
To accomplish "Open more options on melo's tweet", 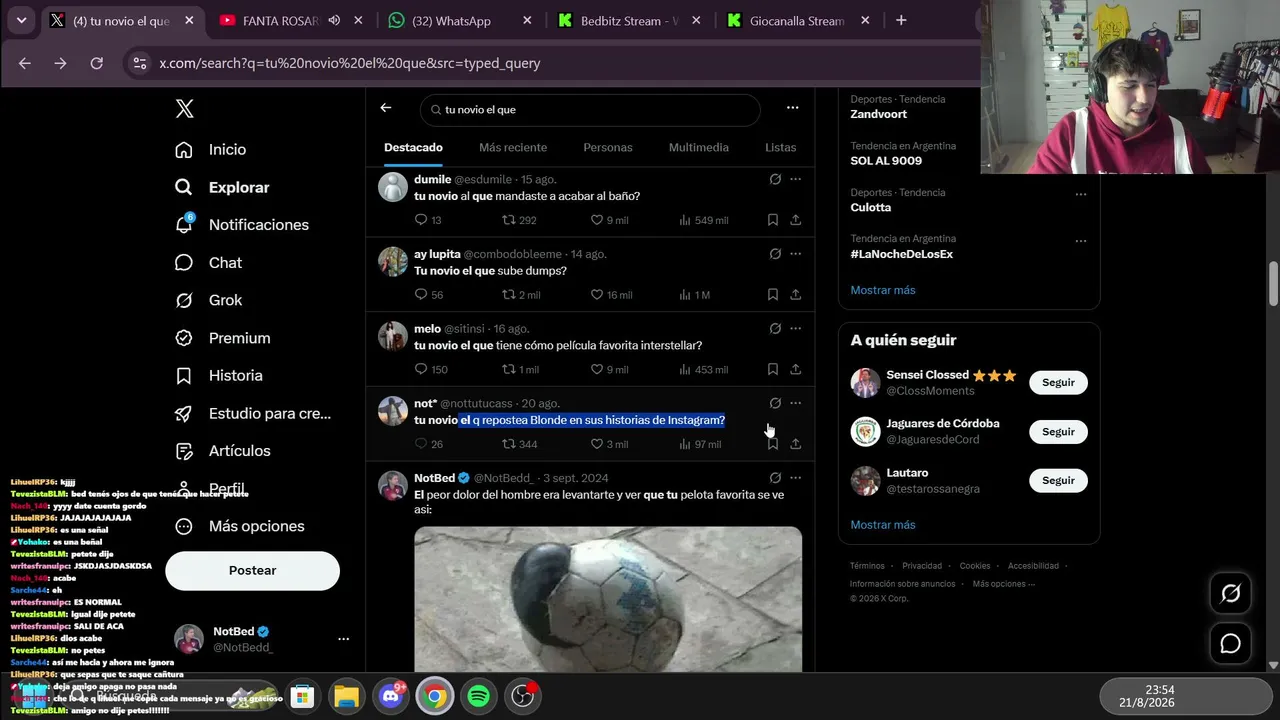I will pyautogui.click(x=796, y=328).
